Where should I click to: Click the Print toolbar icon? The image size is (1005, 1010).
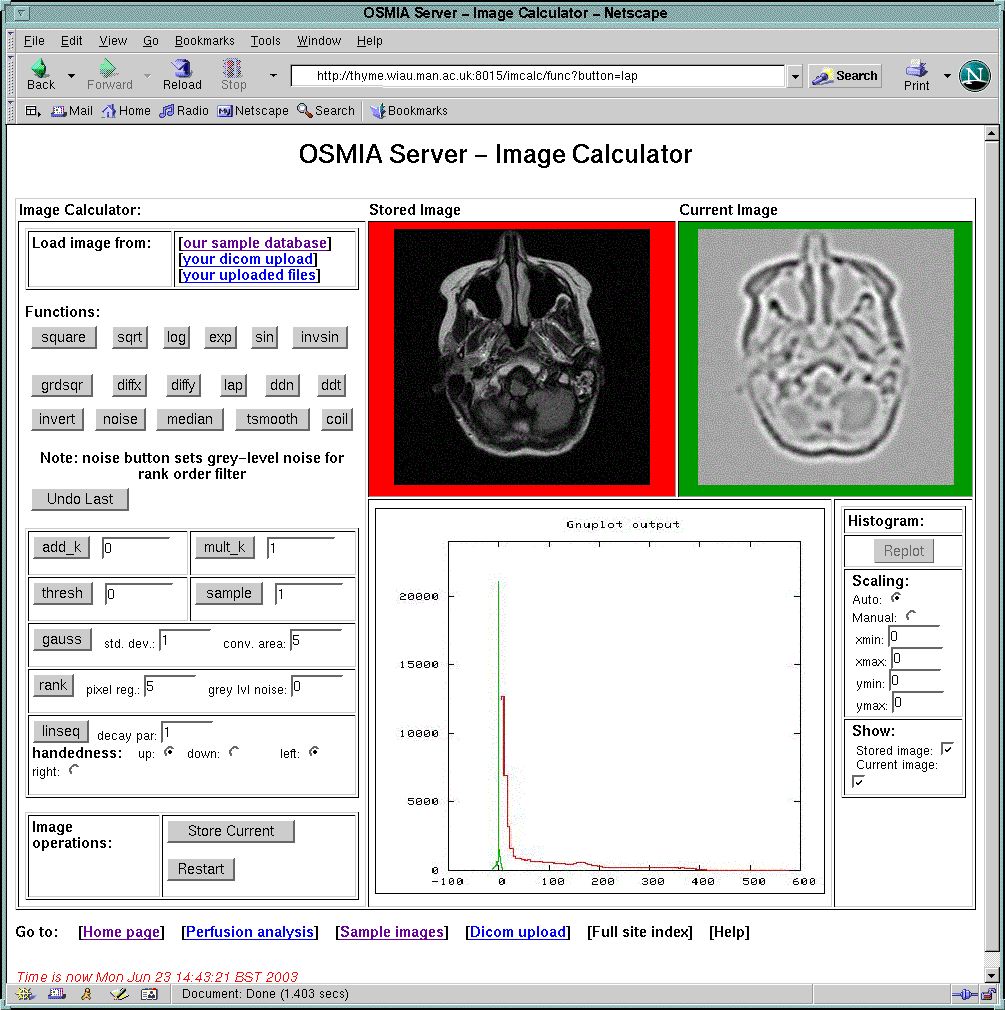click(x=916, y=70)
